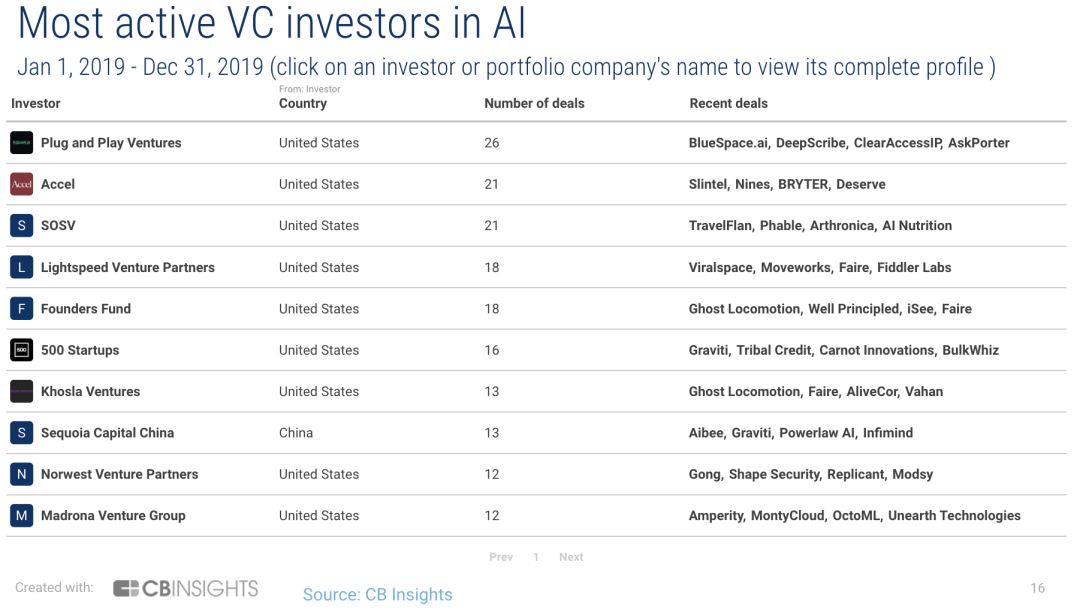Select page 1 in pagination

click(536, 557)
